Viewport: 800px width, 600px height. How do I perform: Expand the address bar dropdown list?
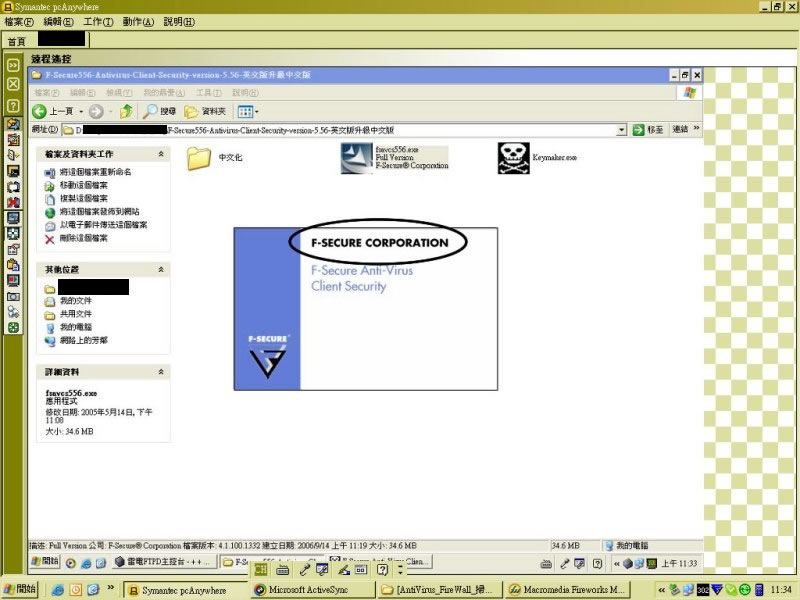(x=621, y=130)
